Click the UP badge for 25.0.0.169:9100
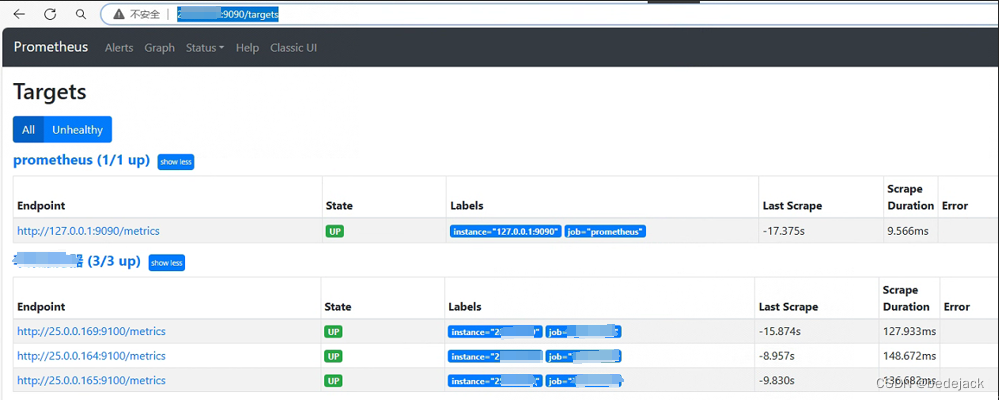The width and height of the screenshot is (999, 400). [x=333, y=331]
